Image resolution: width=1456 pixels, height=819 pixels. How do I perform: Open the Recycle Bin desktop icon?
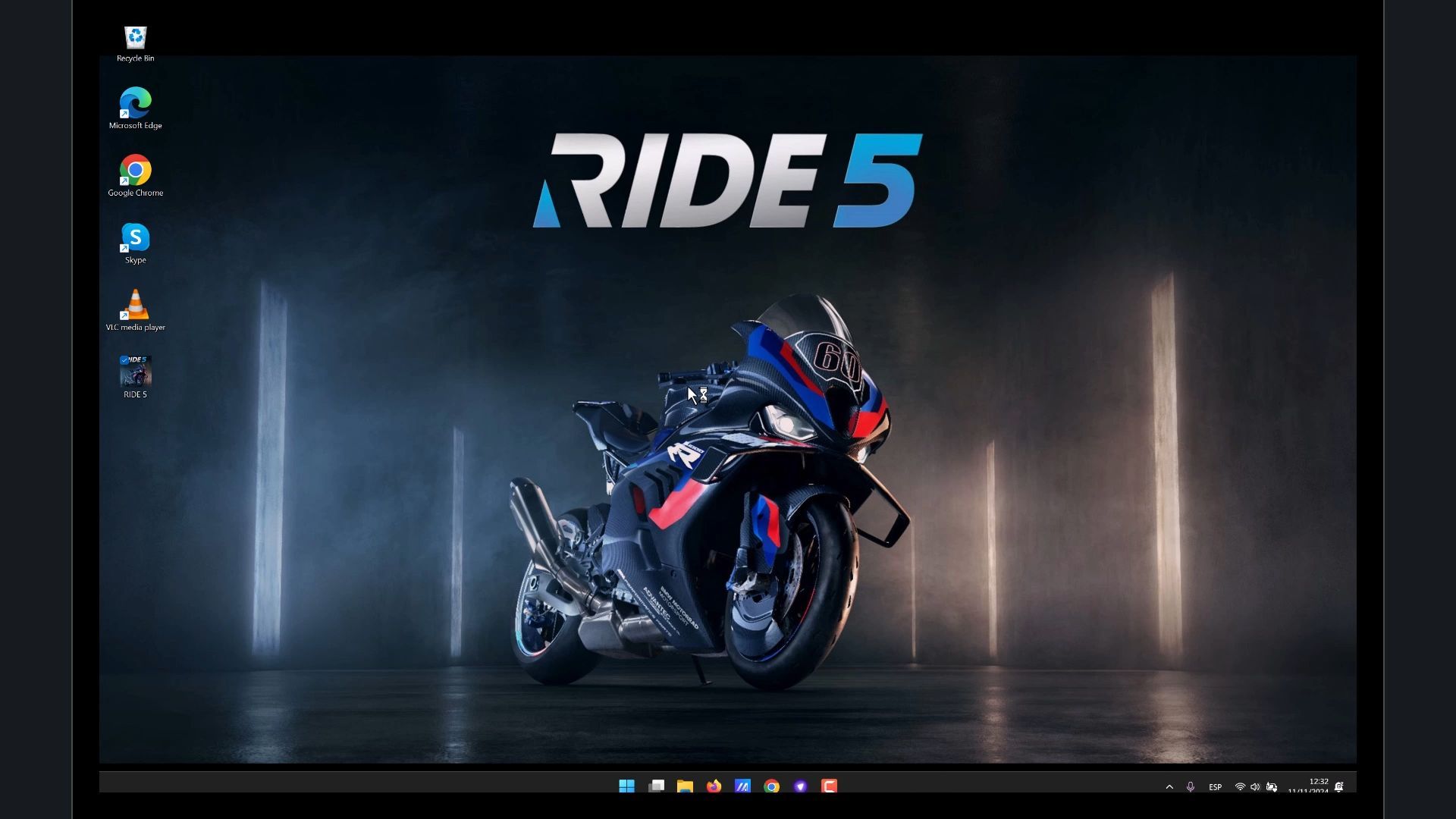coord(135,44)
